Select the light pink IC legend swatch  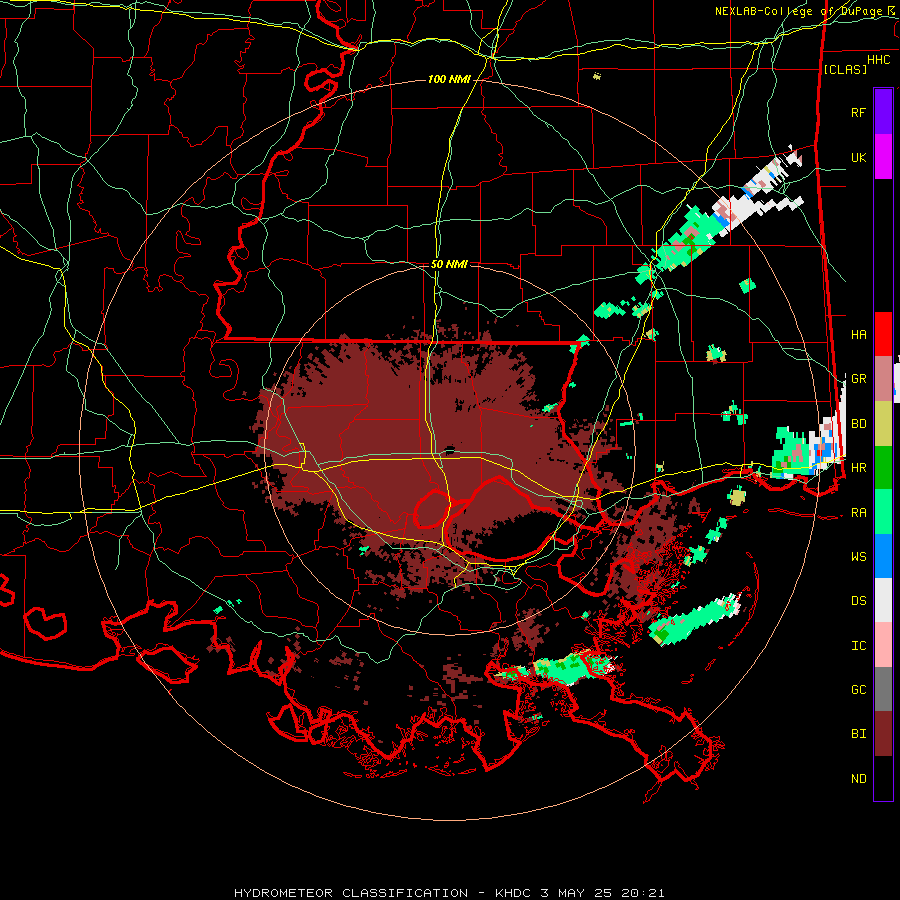point(883,645)
